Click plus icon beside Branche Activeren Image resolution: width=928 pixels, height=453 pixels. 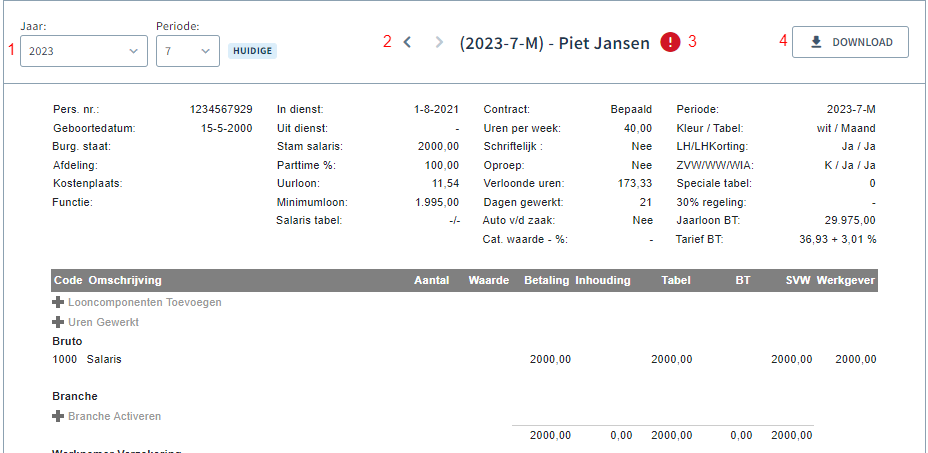(x=58, y=416)
